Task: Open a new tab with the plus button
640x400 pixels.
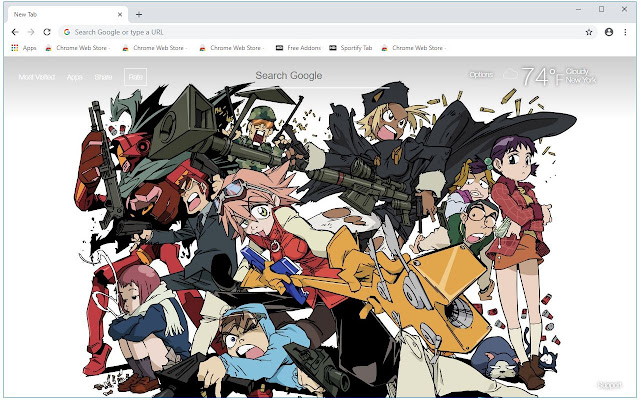Action: click(x=139, y=15)
